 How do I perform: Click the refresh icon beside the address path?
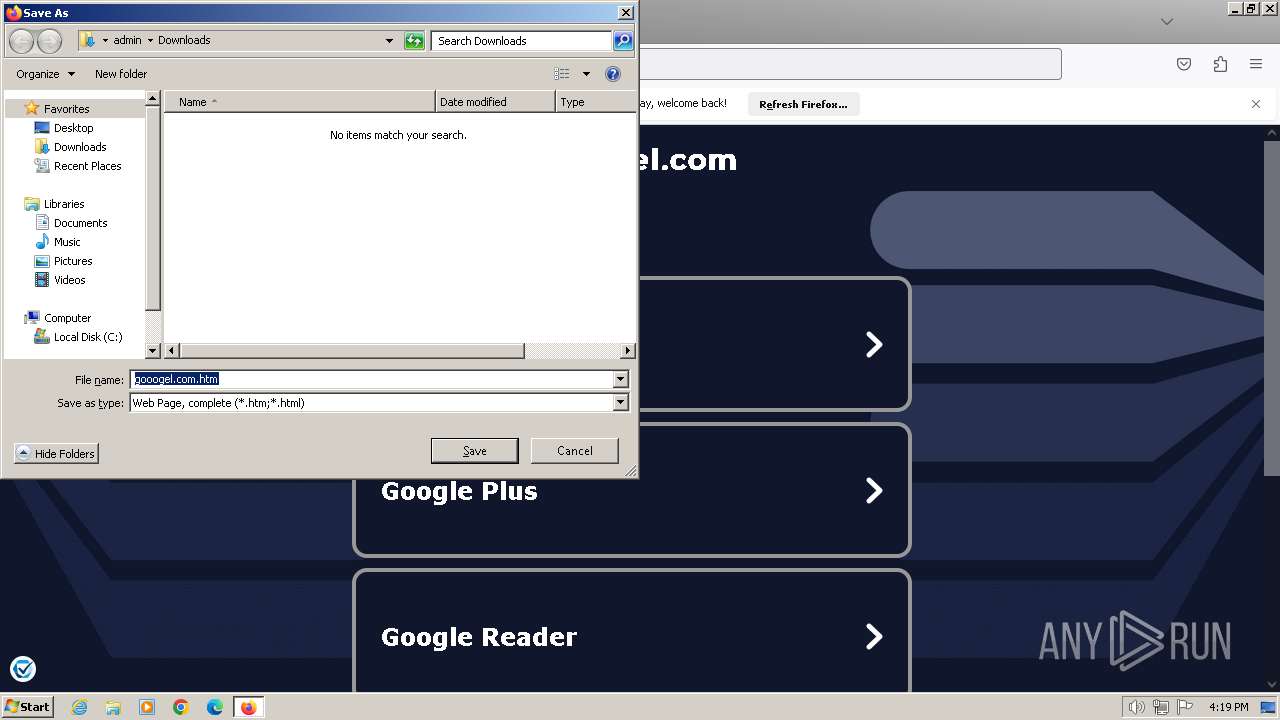[x=414, y=41]
